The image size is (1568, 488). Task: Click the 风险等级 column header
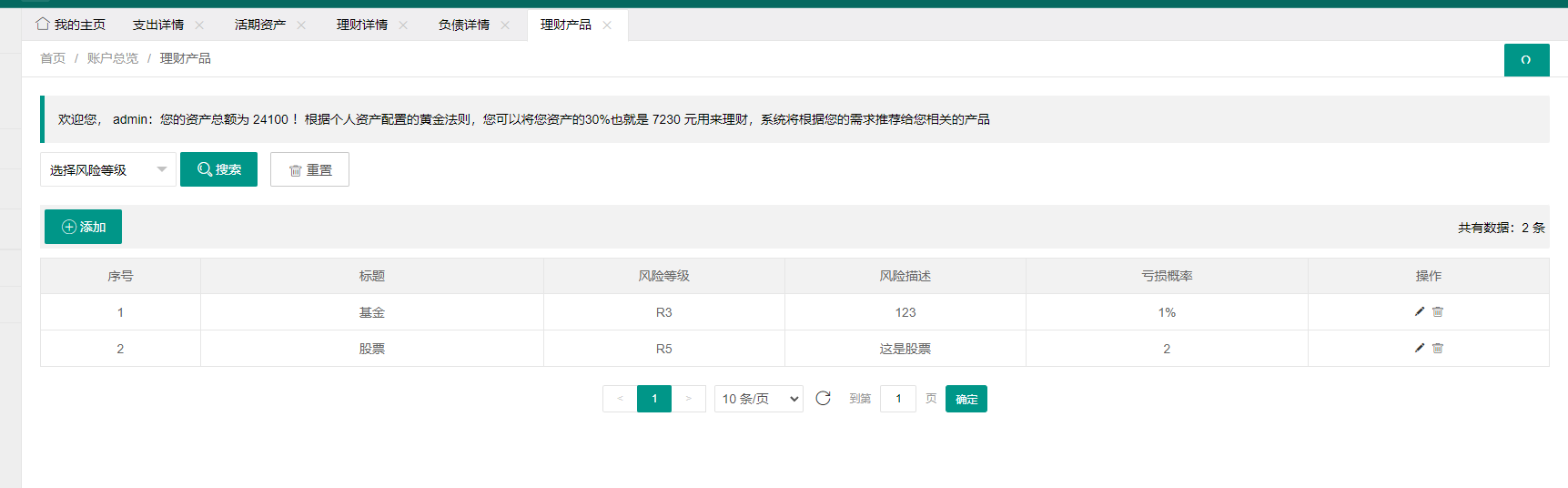pos(664,276)
